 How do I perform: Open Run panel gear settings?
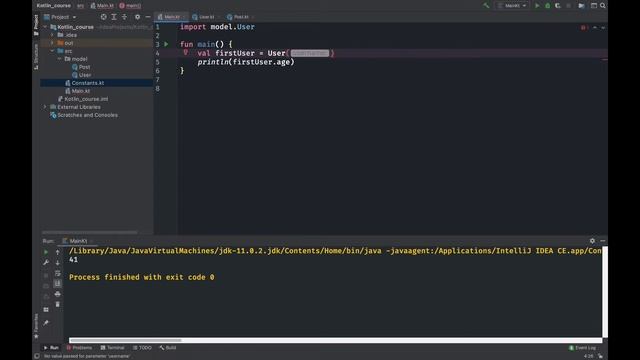pyautogui.click(x=592, y=241)
